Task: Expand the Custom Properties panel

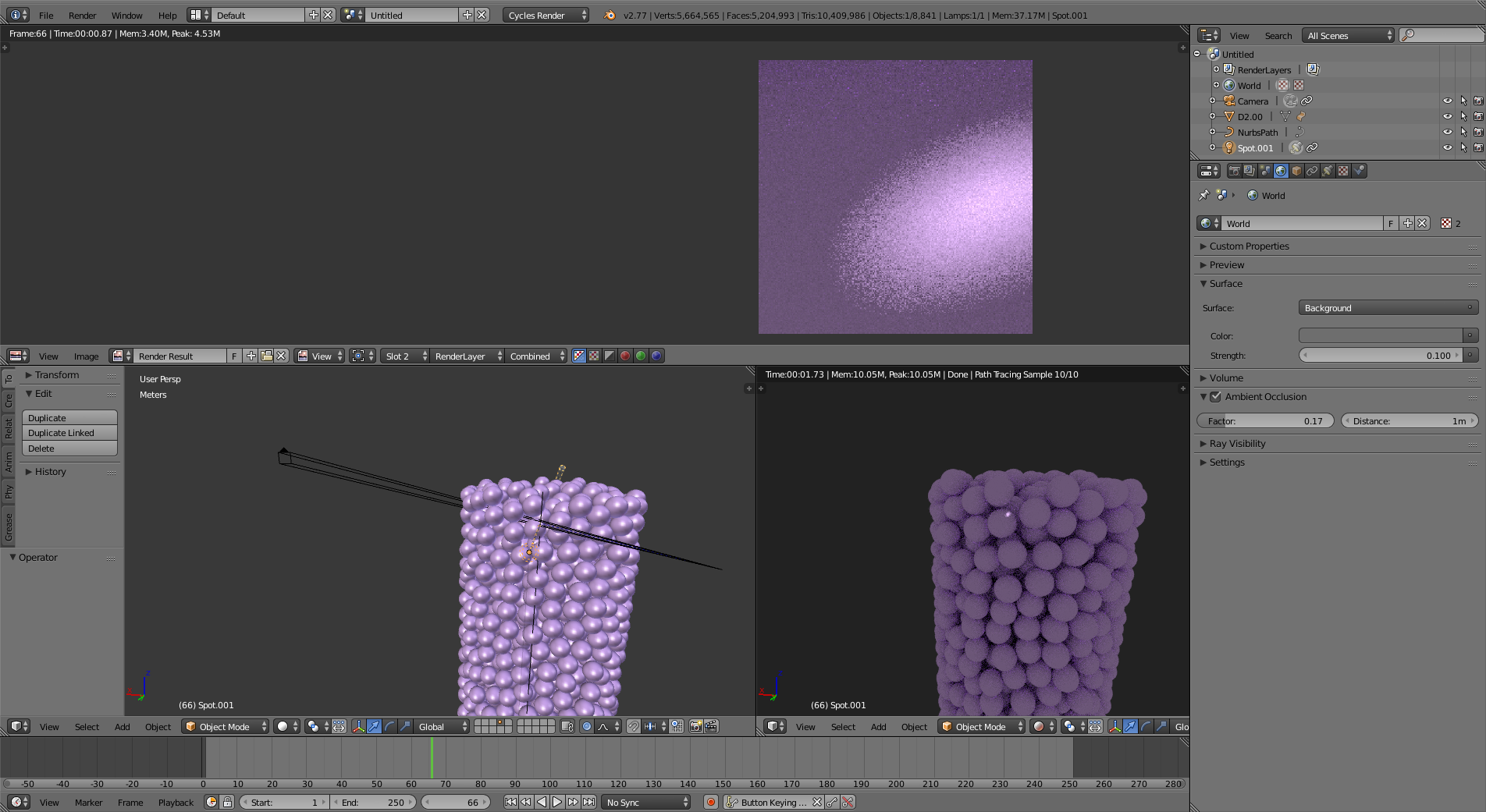Action: [1249, 246]
